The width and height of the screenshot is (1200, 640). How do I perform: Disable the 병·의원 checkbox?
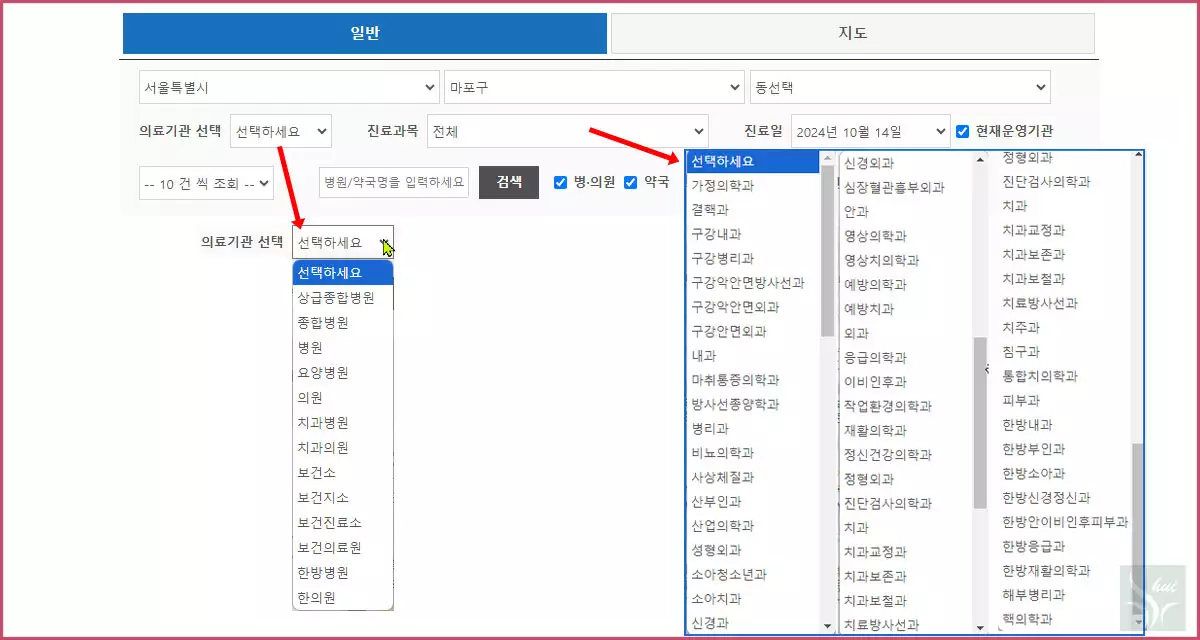click(561, 182)
